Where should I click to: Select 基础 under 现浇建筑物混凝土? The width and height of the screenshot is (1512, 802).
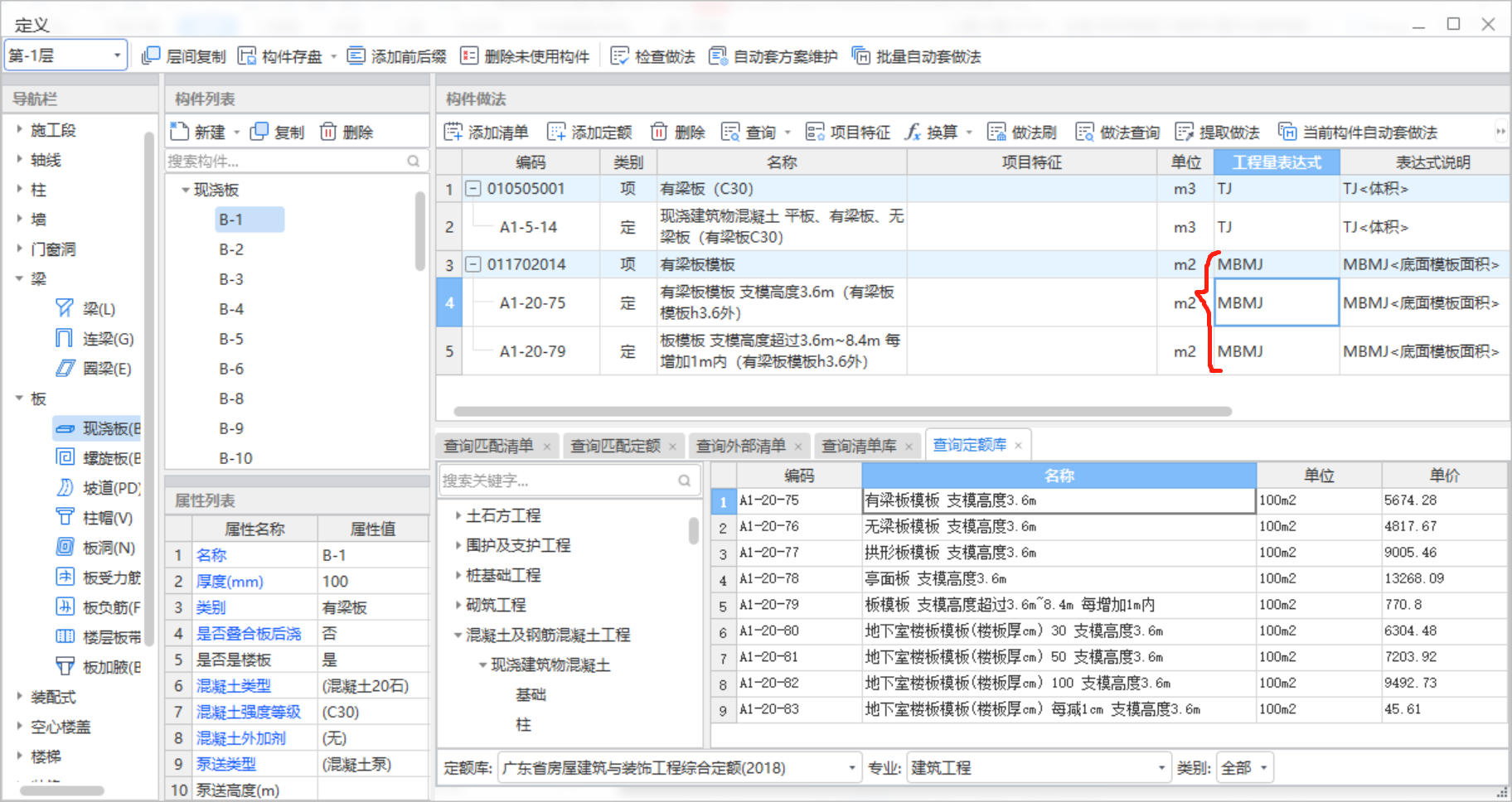pyautogui.click(x=531, y=694)
